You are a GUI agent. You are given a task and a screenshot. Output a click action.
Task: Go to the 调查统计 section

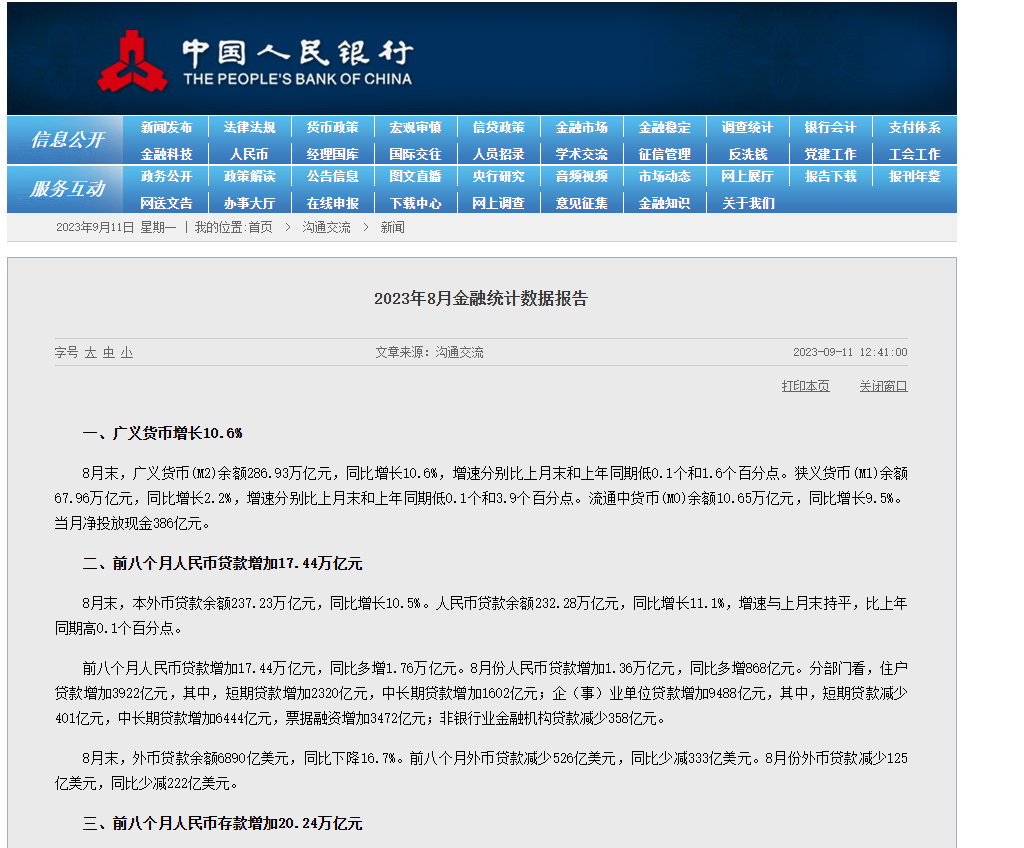point(747,128)
